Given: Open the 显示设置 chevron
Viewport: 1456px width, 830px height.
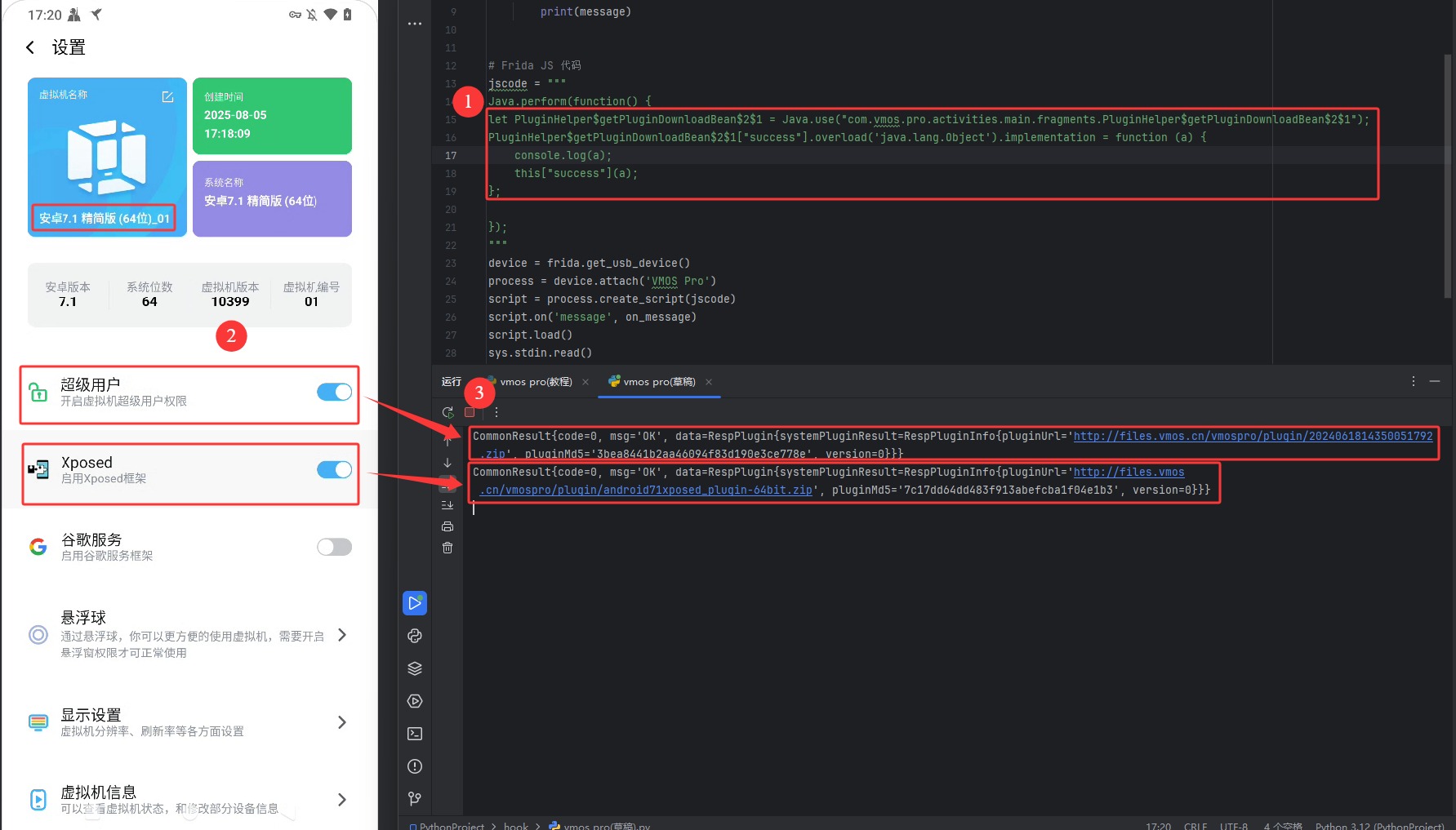Looking at the screenshot, I should [x=342, y=722].
